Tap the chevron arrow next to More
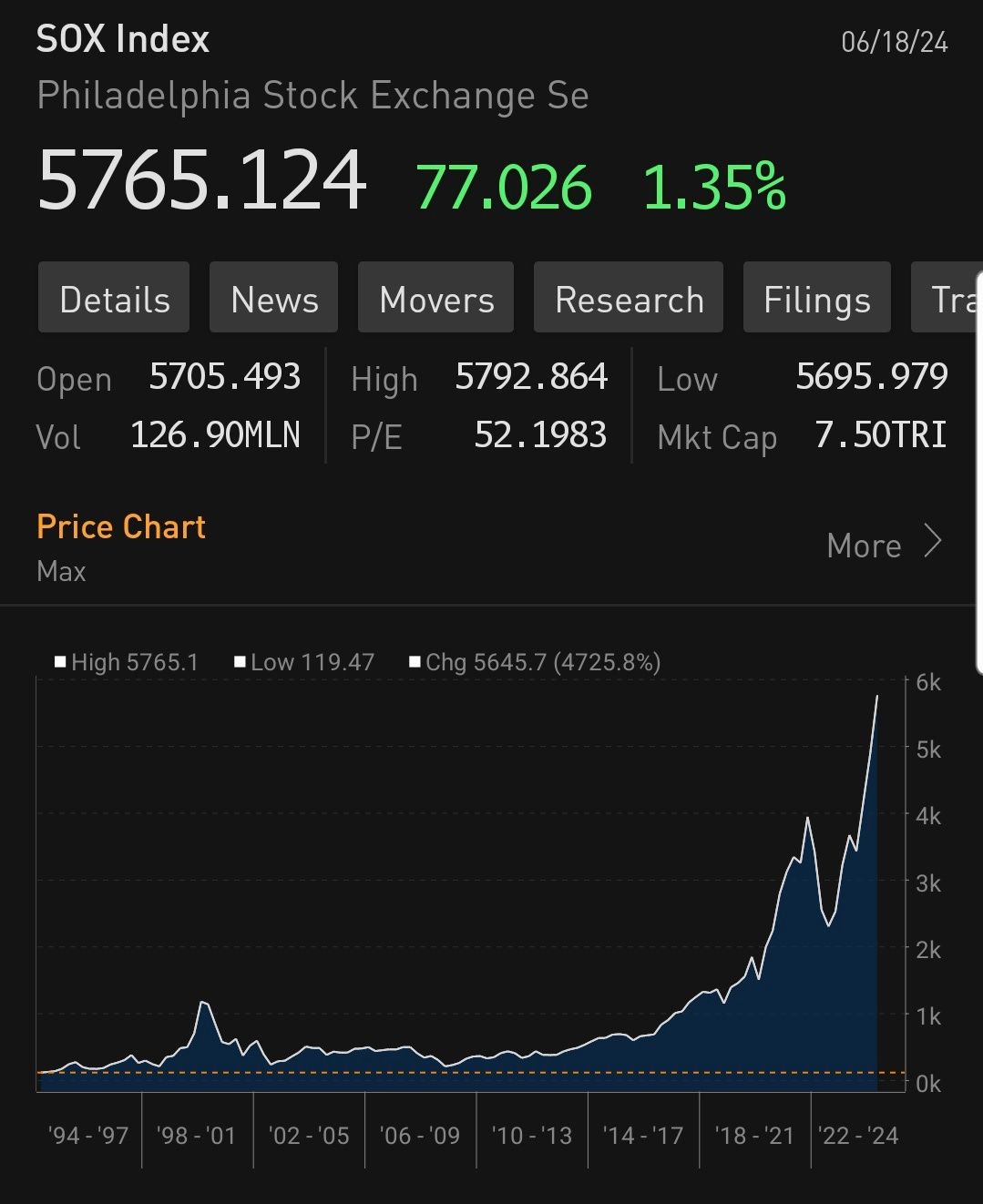 pyautogui.click(x=932, y=541)
